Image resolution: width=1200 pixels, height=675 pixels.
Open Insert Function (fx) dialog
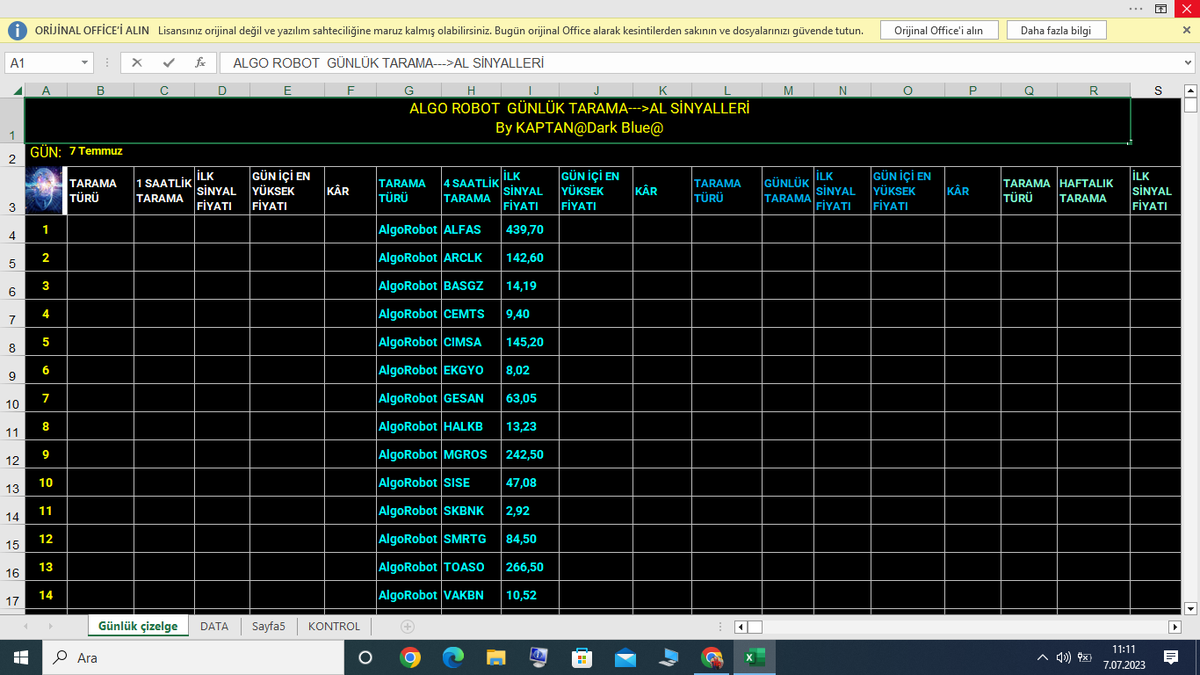[x=200, y=62]
